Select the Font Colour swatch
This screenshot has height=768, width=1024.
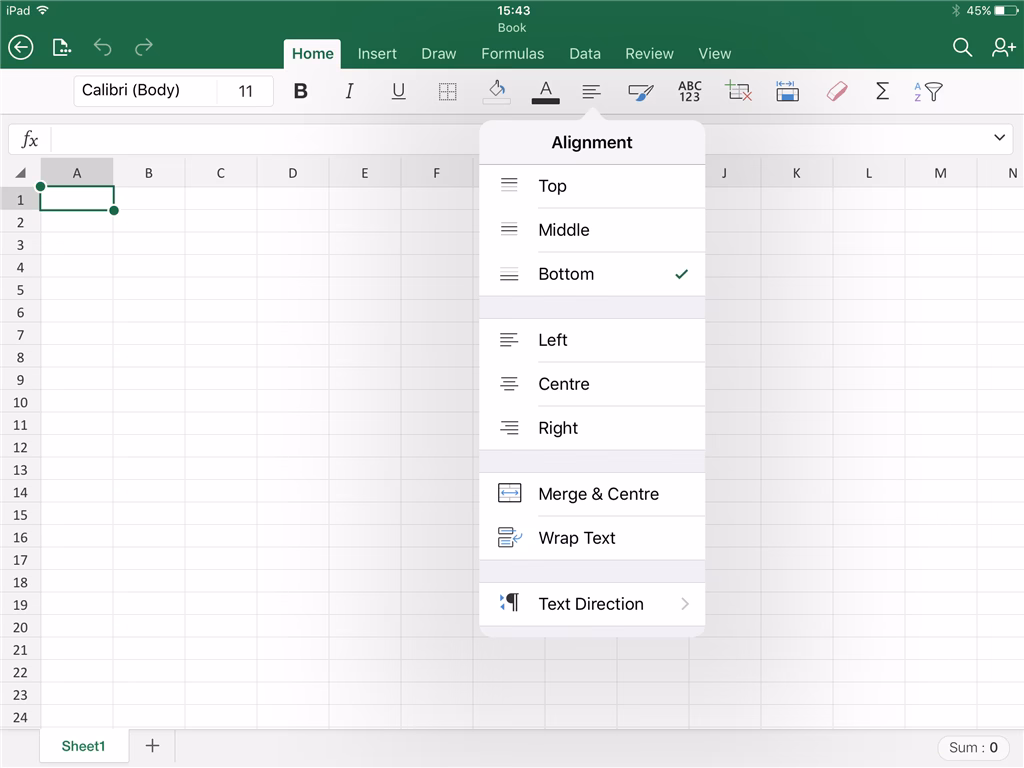[x=545, y=90]
